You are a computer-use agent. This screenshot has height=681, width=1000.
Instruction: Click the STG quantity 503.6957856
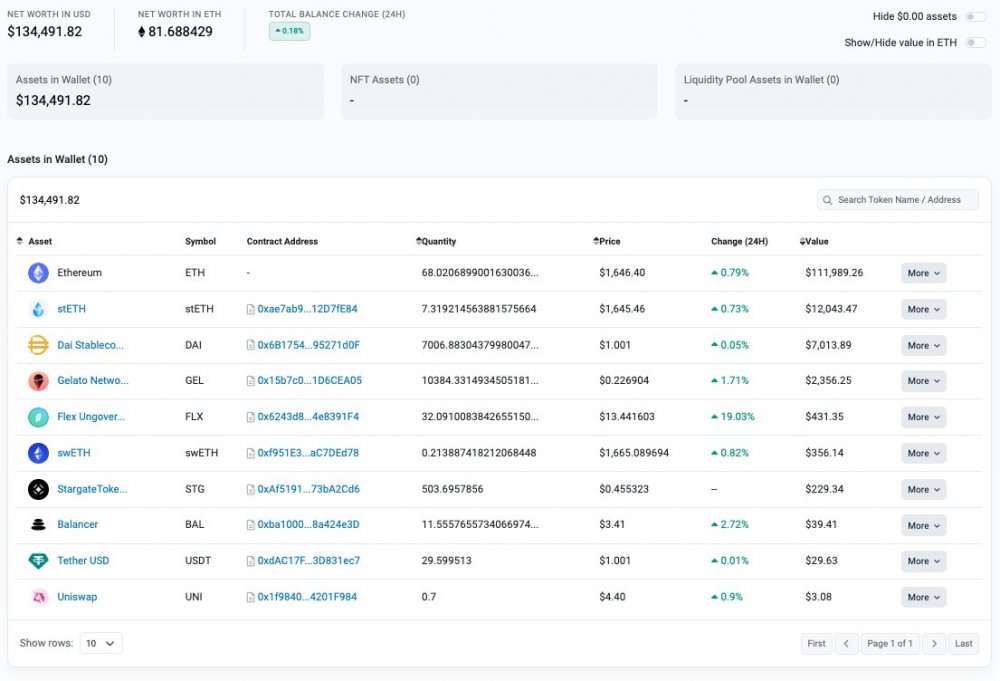(x=452, y=489)
